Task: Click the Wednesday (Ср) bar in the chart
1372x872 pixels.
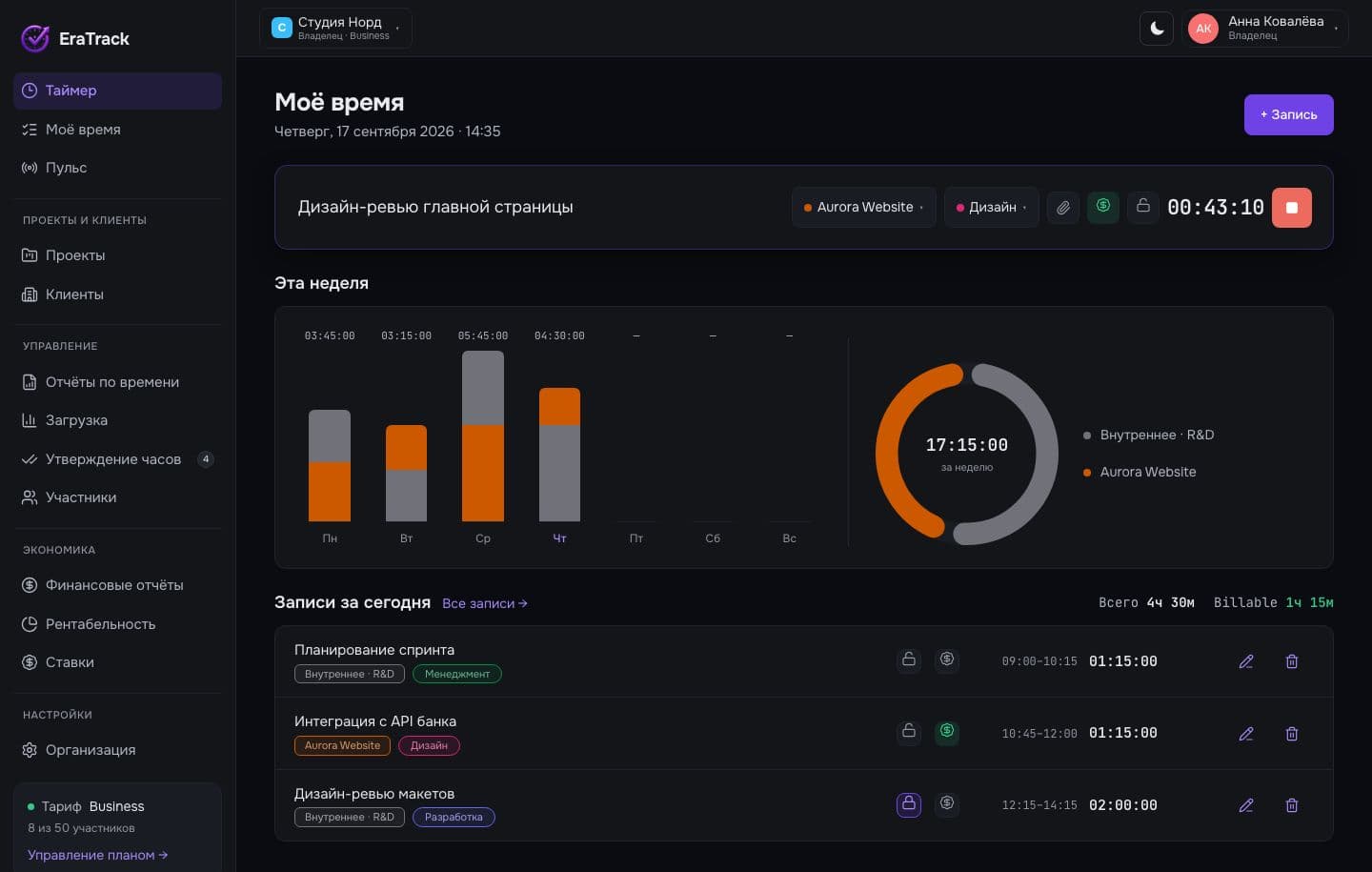Action: (483, 436)
